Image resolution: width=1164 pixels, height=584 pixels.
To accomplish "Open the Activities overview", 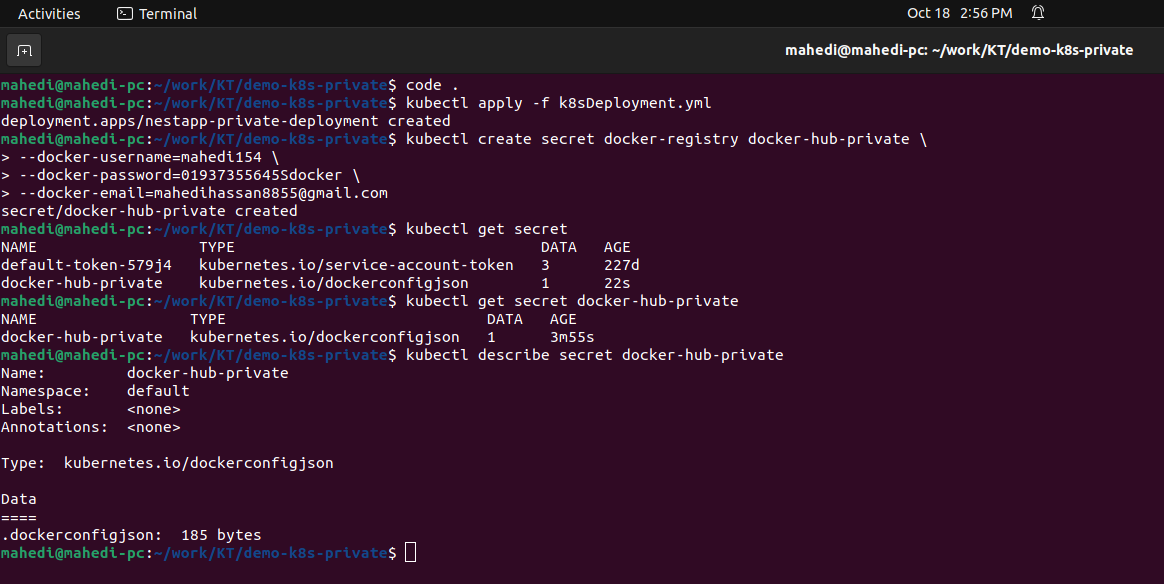I will (49, 13).
